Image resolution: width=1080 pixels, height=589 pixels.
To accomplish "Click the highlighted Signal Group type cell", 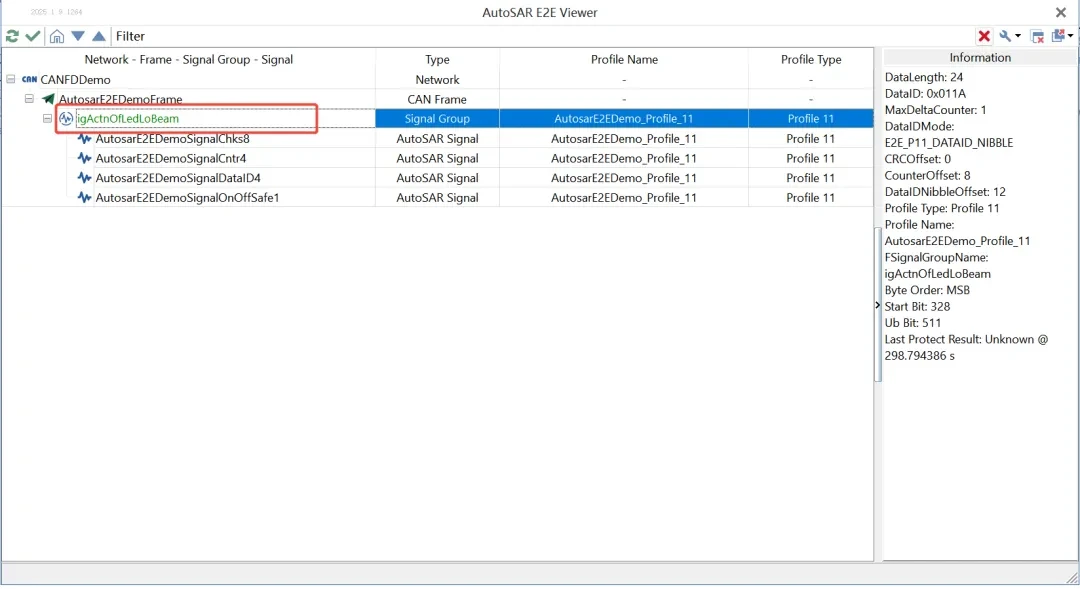I will (437, 118).
